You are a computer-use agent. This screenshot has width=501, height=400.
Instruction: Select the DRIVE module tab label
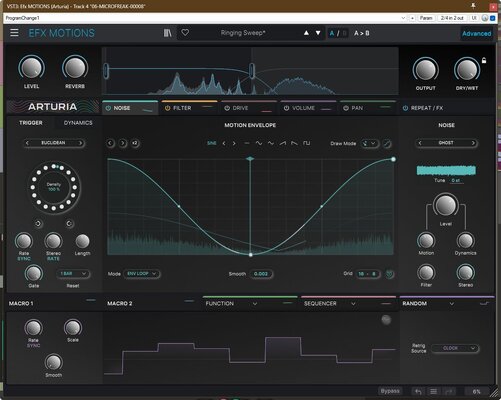240,108
